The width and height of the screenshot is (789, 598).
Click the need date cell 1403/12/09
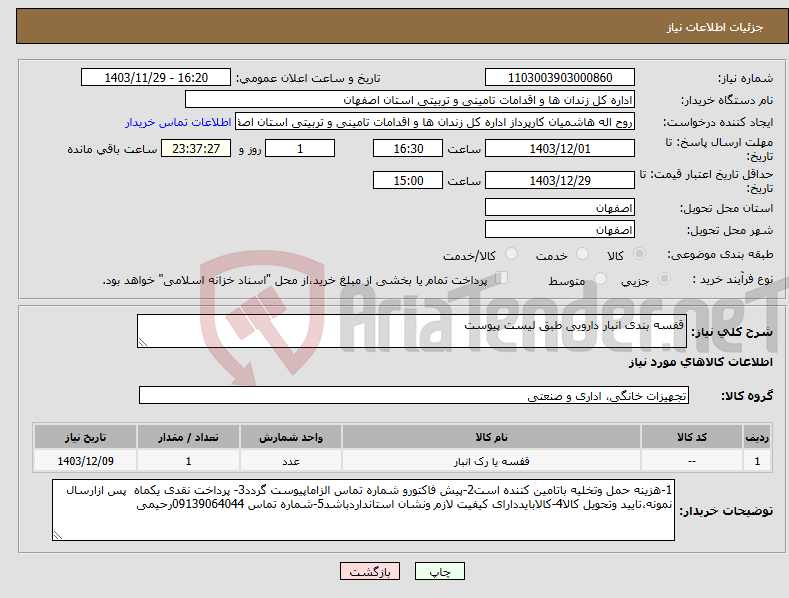click(86, 461)
